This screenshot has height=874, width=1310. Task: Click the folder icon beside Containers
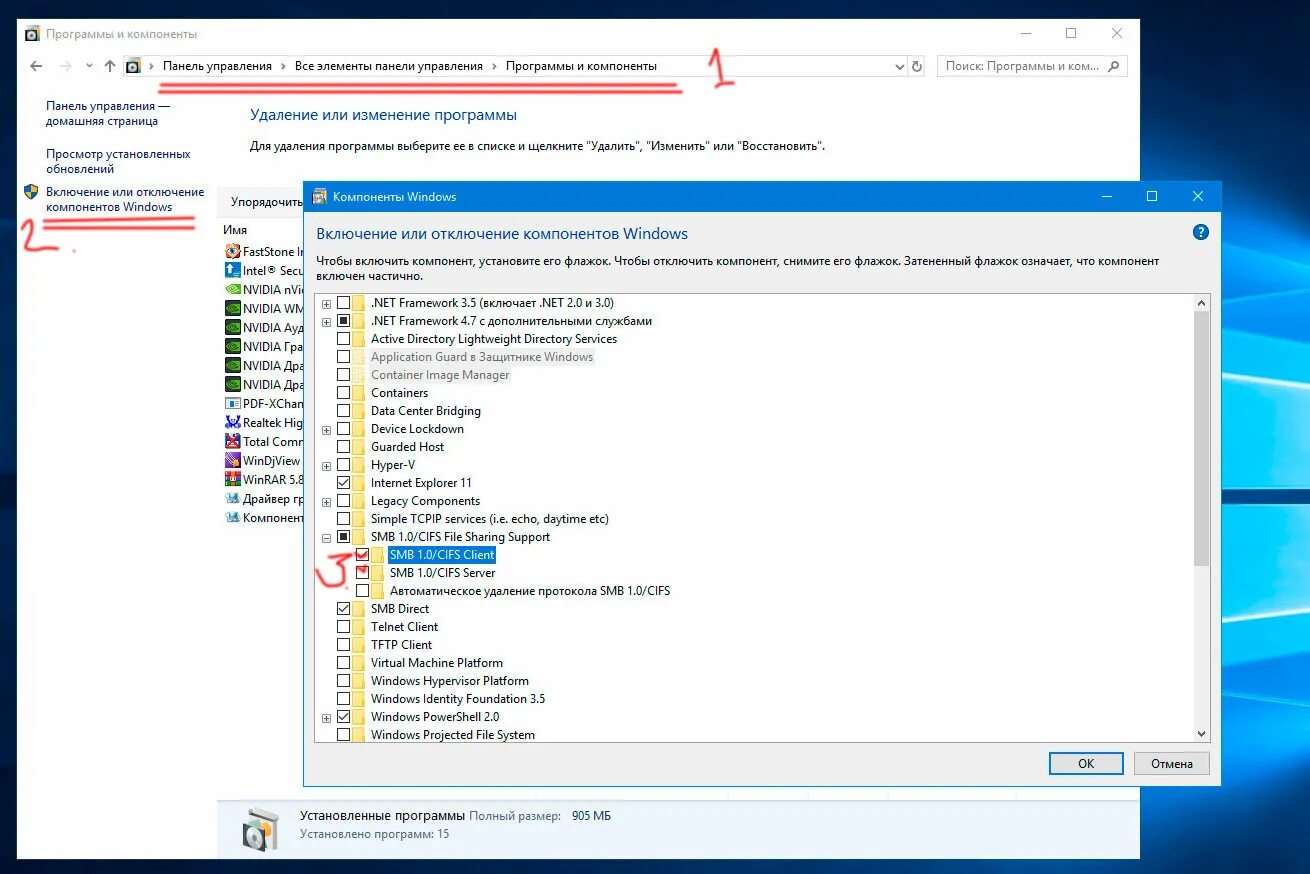pyautogui.click(x=360, y=393)
